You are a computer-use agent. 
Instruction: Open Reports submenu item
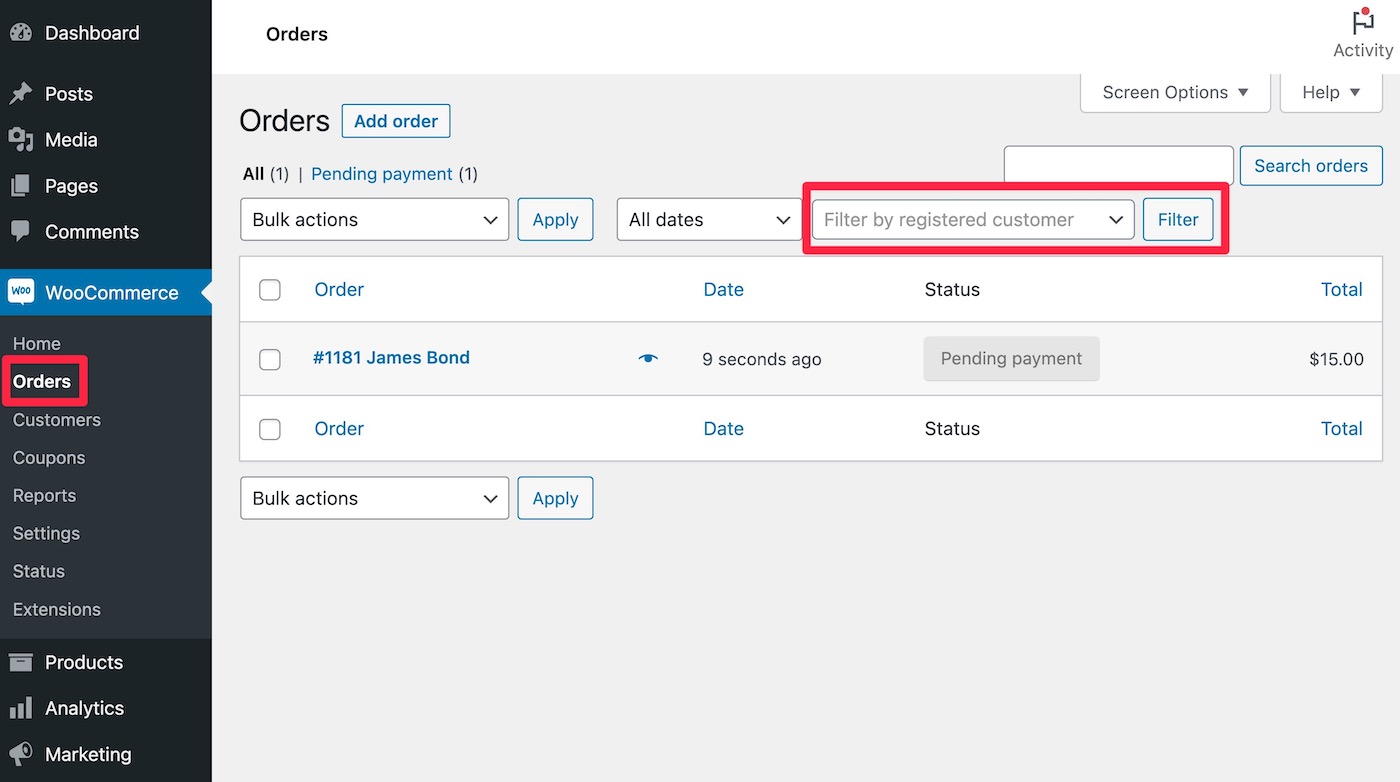coord(44,496)
